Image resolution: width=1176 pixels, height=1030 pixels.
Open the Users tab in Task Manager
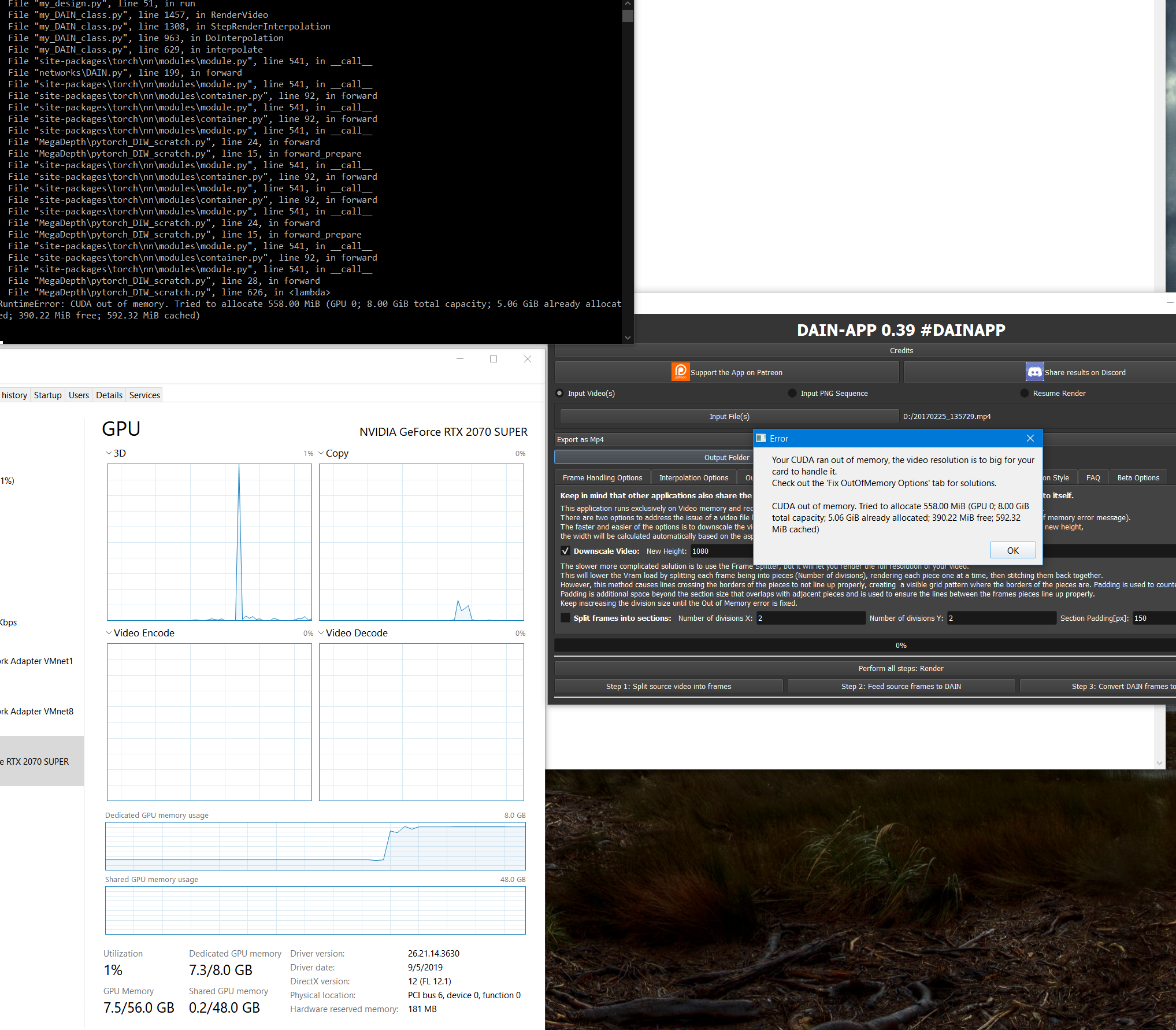[x=79, y=395]
